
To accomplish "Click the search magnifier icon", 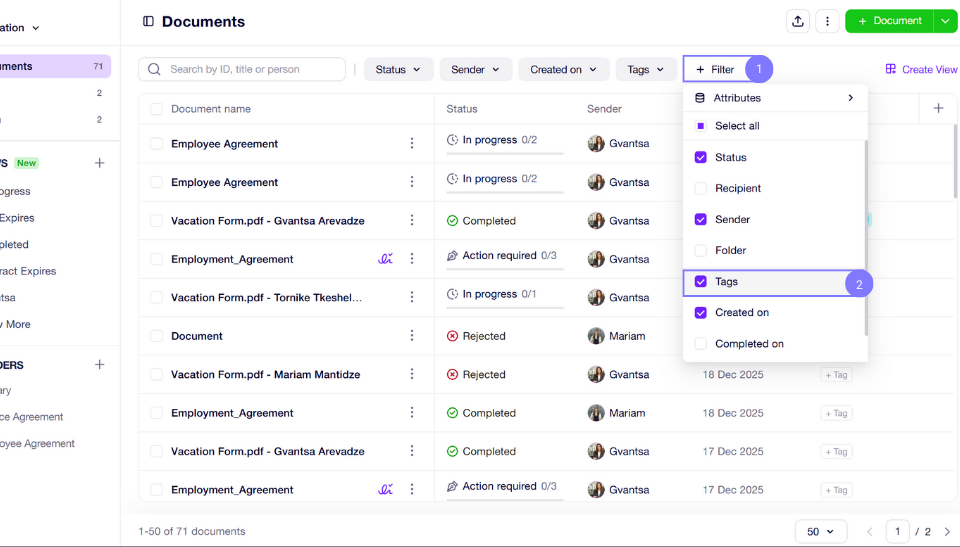I will coord(154,69).
